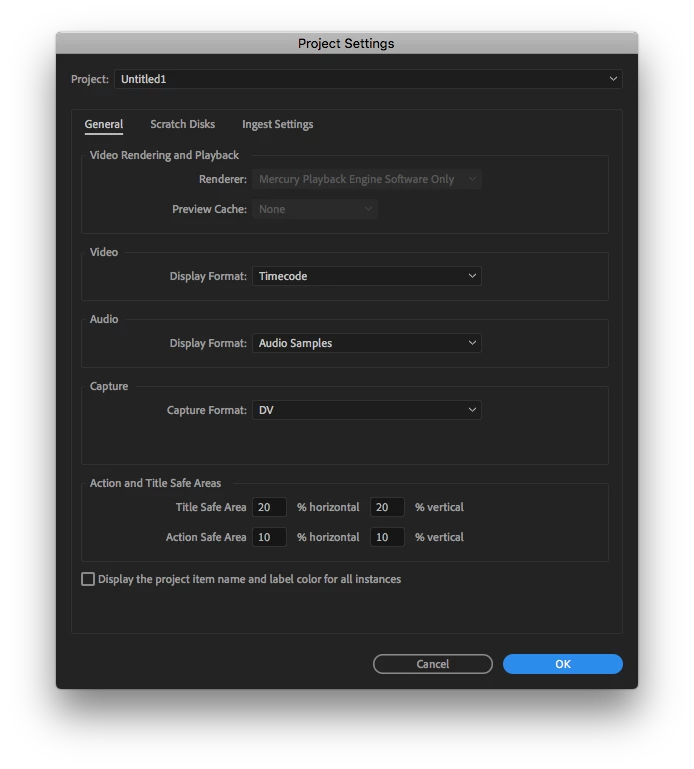The height and width of the screenshot is (769, 694).
Task: Switch to the General tab
Action: 103,124
